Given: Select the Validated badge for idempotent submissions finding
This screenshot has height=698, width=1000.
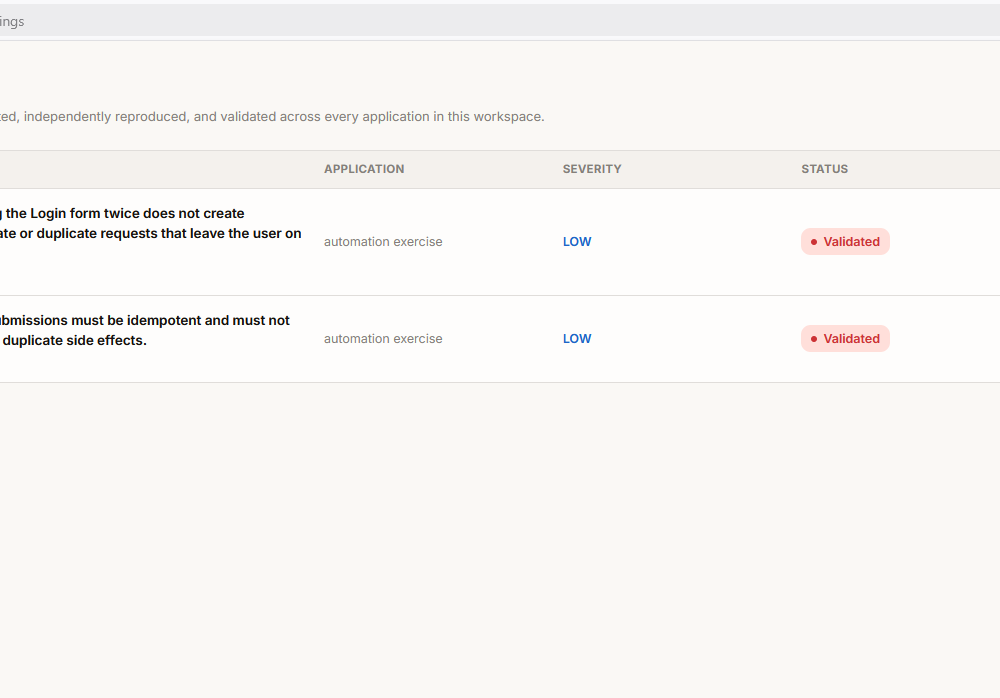Looking at the screenshot, I should click(x=845, y=339).
